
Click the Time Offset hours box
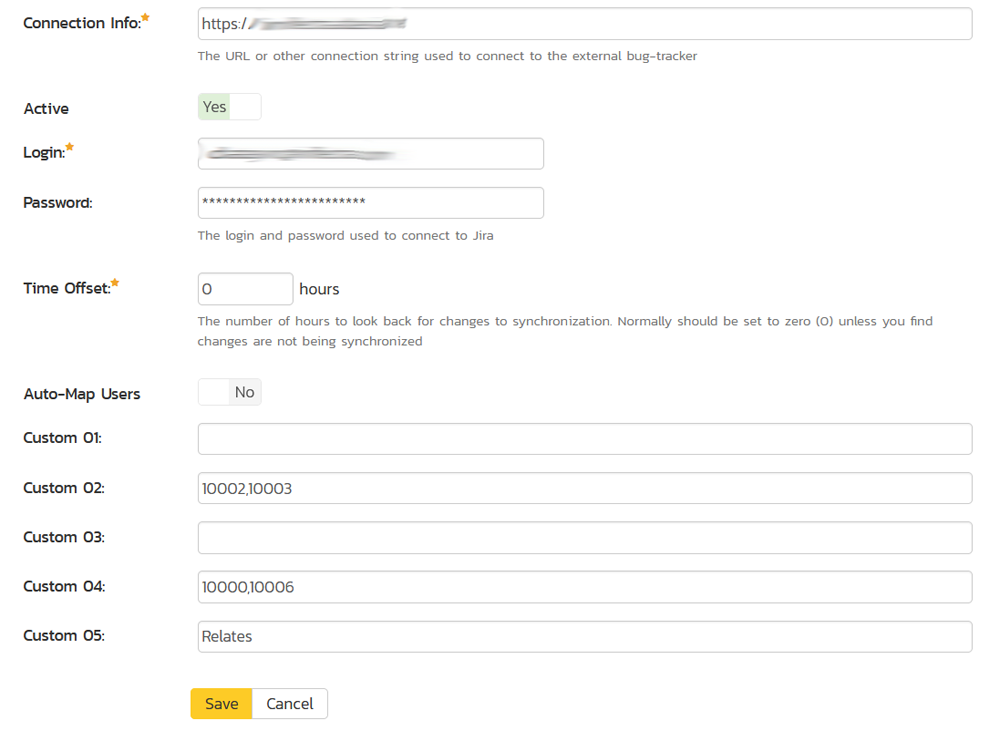click(245, 288)
